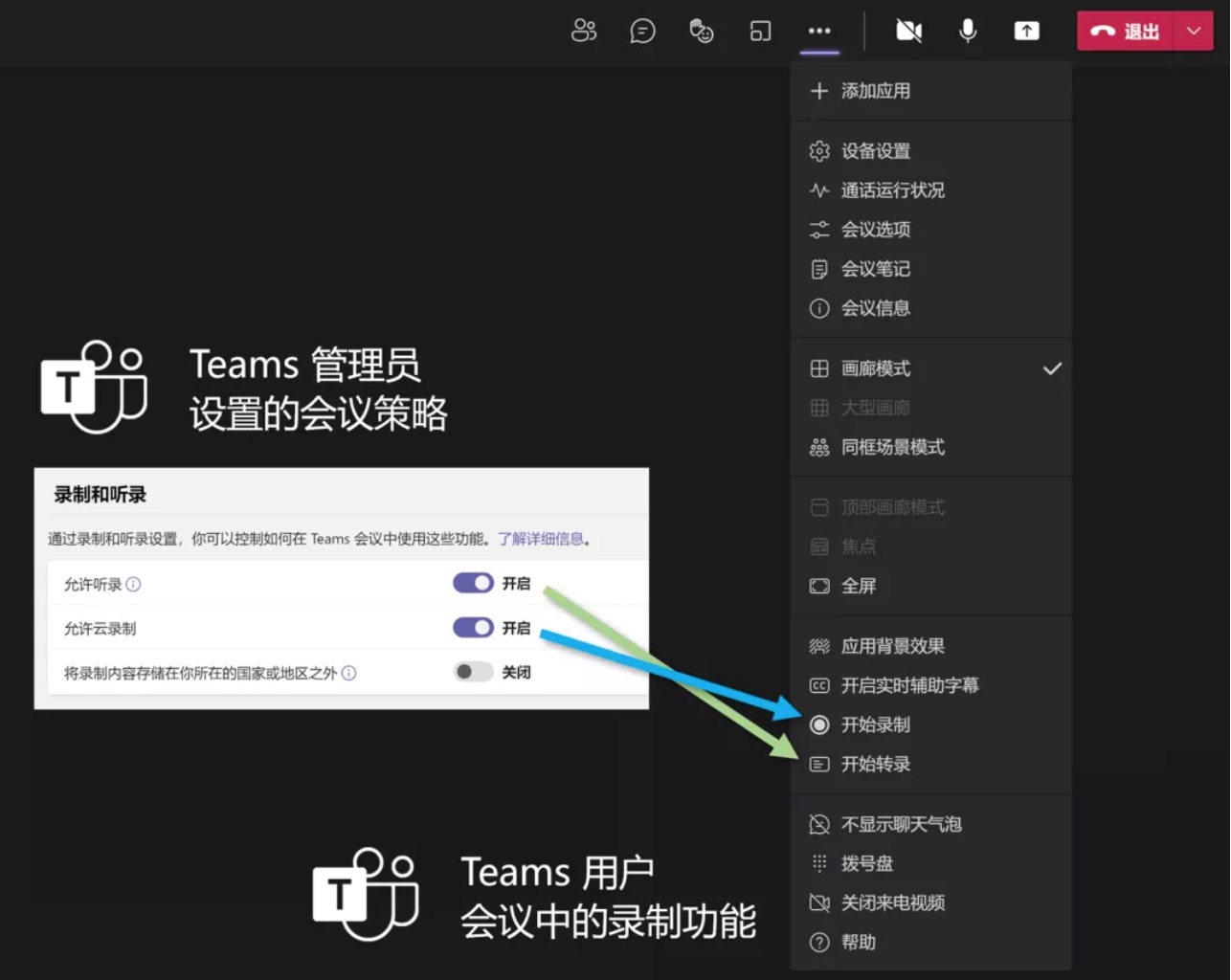Image resolution: width=1231 pixels, height=980 pixels.
Task: Click the 焦点 option
Action: coord(931,546)
